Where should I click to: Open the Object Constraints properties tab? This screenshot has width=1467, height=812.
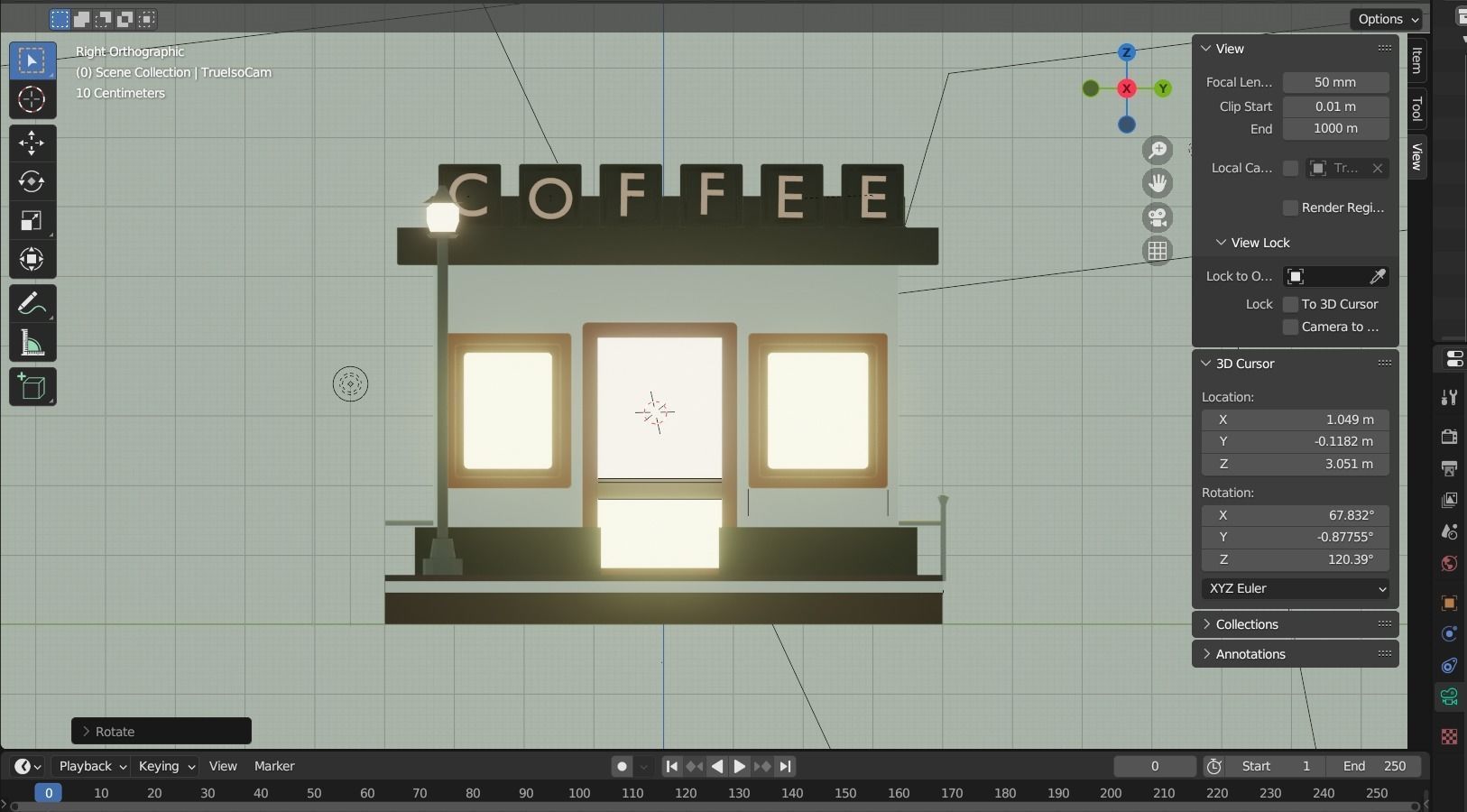coord(1449,666)
